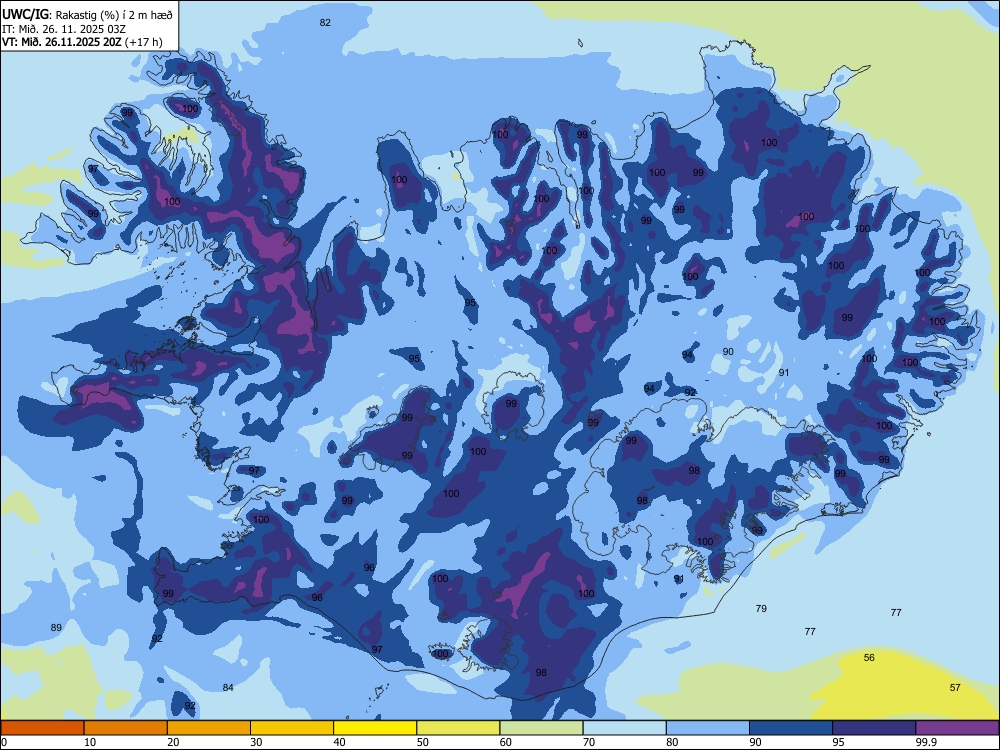Click the legend tick label "0"
Viewport: 1000px width, 750px height.
4,742
